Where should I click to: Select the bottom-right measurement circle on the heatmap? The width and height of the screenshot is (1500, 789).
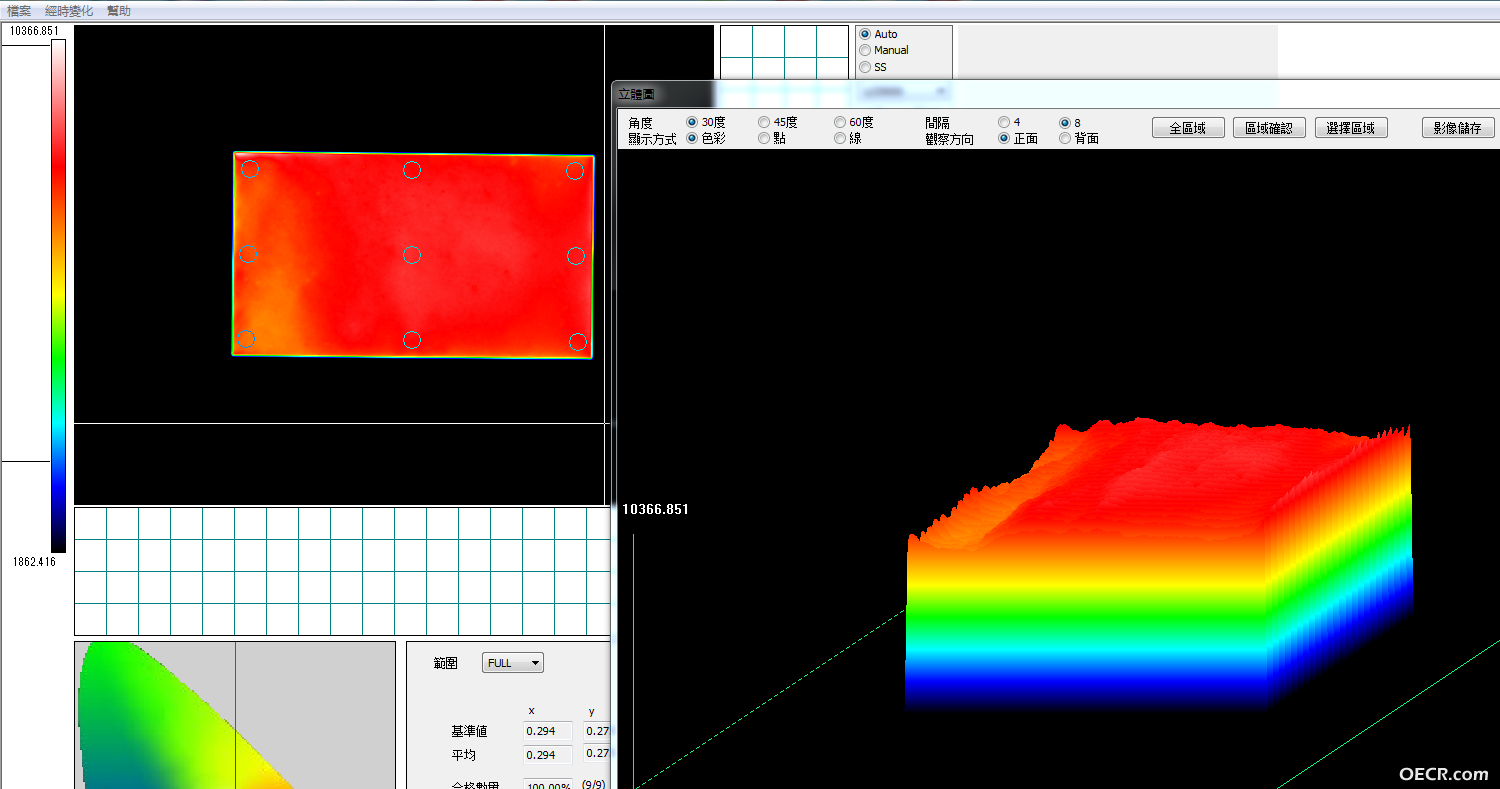pyautogui.click(x=578, y=342)
